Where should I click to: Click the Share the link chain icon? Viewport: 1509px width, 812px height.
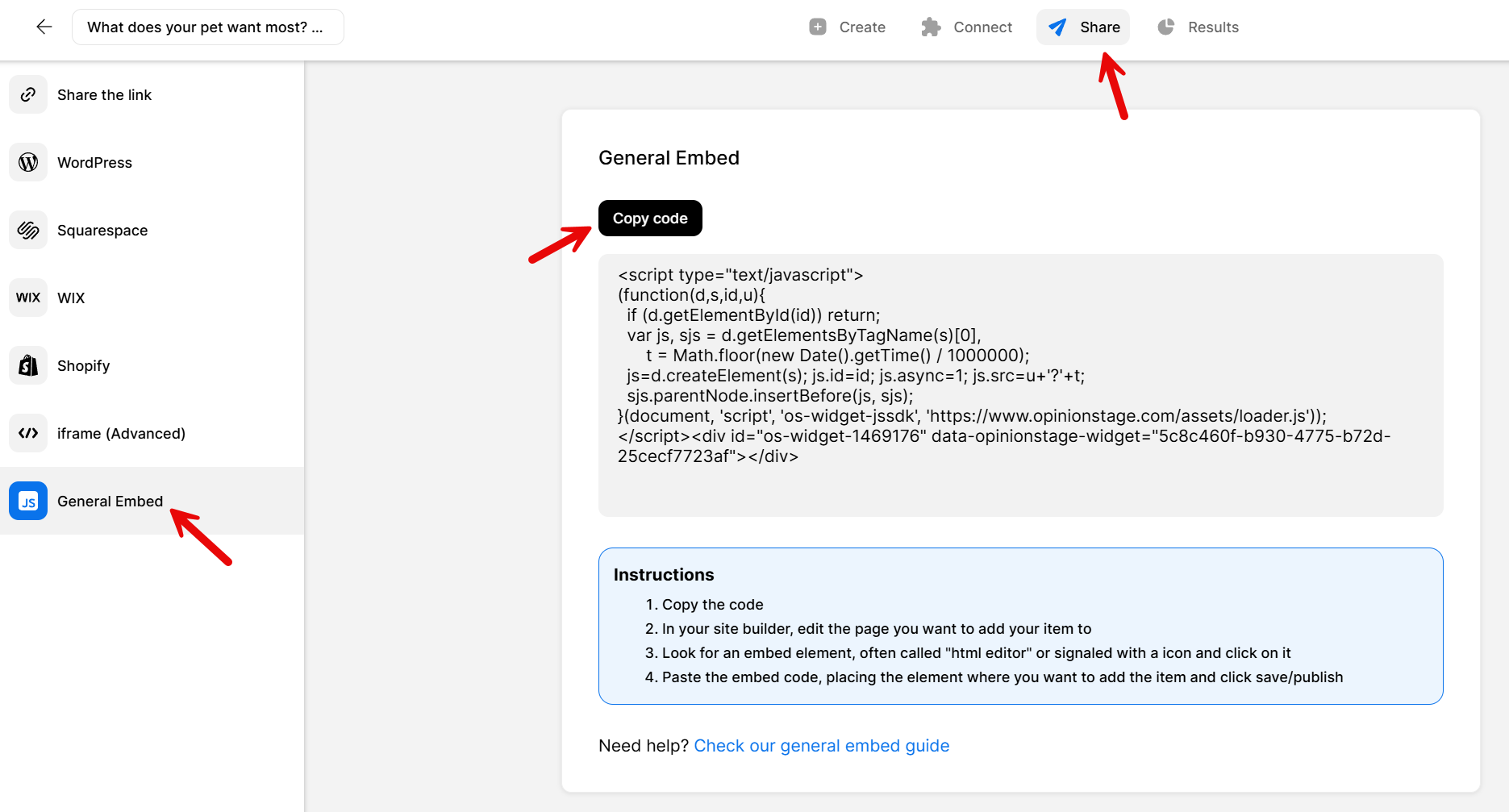(27, 94)
